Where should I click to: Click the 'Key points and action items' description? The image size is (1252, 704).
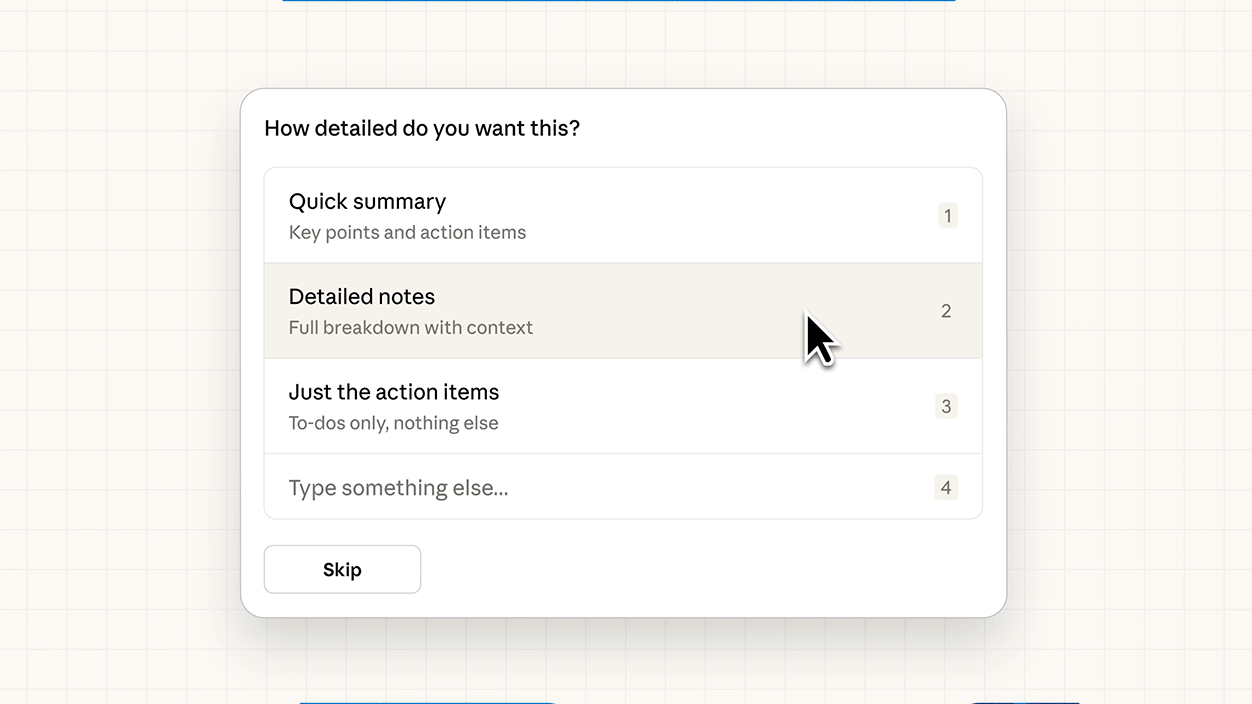(407, 233)
